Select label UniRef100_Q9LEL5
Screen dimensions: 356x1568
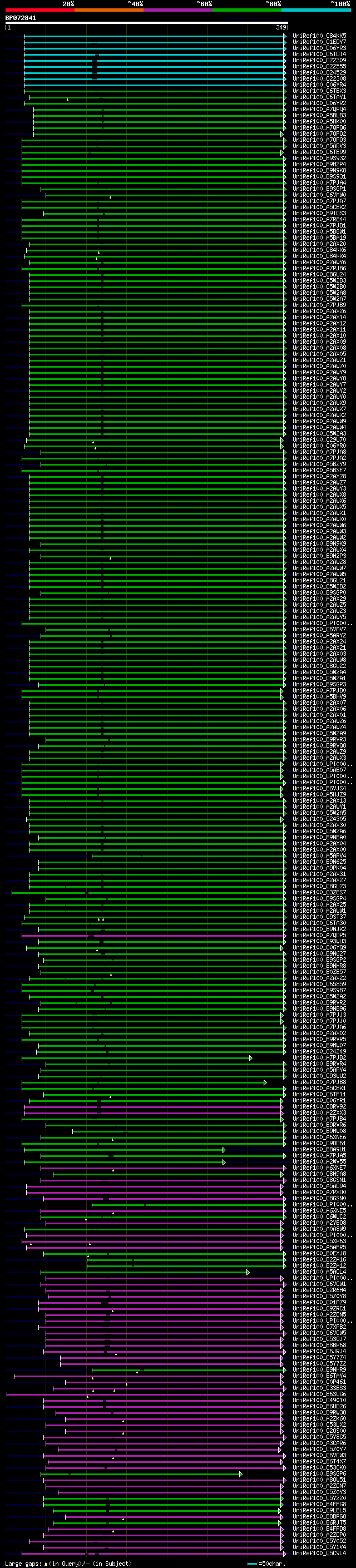coord(319,1510)
